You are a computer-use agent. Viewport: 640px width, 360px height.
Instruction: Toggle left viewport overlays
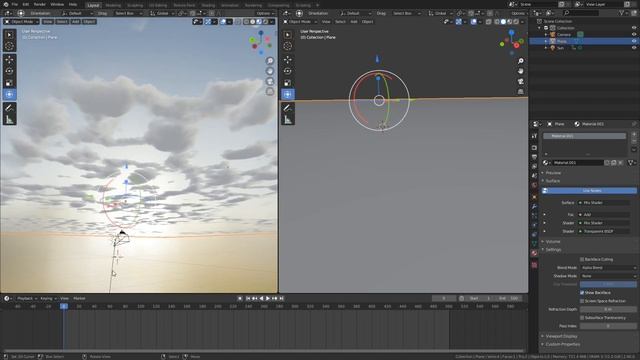pos(223,22)
